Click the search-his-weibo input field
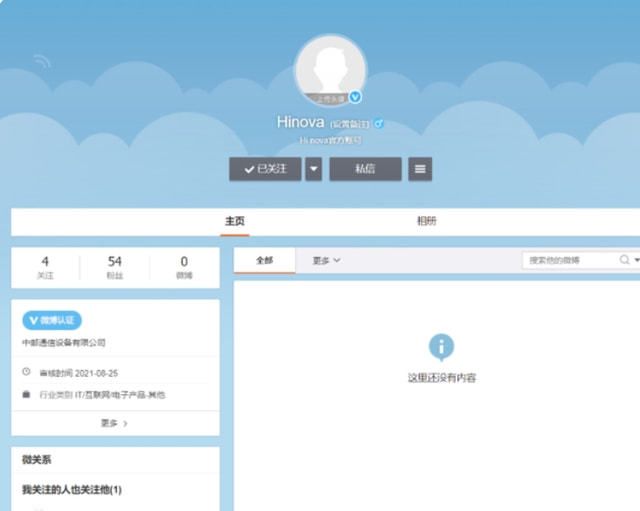Image resolution: width=640 pixels, height=511 pixels. click(571, 260)
